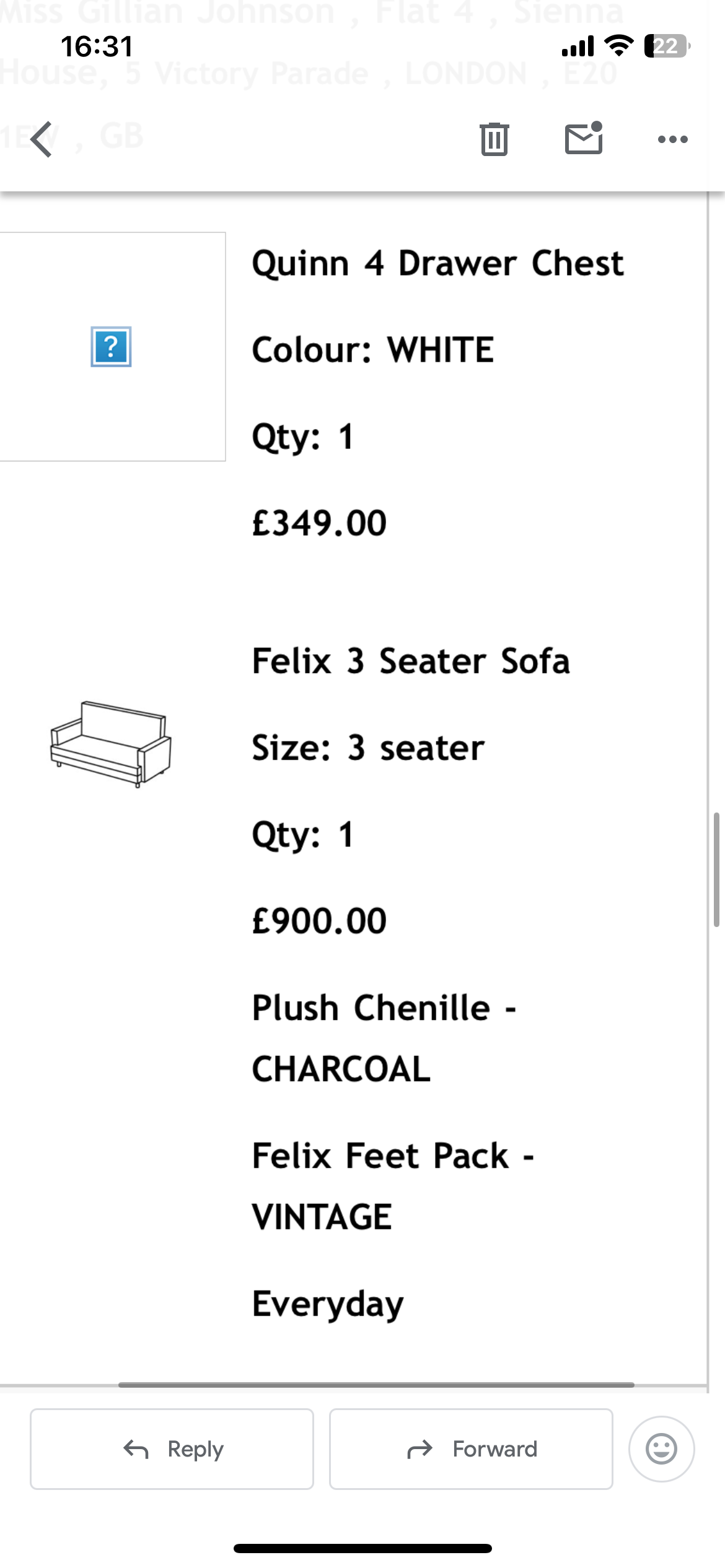Click the horizontal scrollbar at email bottom

point(376,1385)
